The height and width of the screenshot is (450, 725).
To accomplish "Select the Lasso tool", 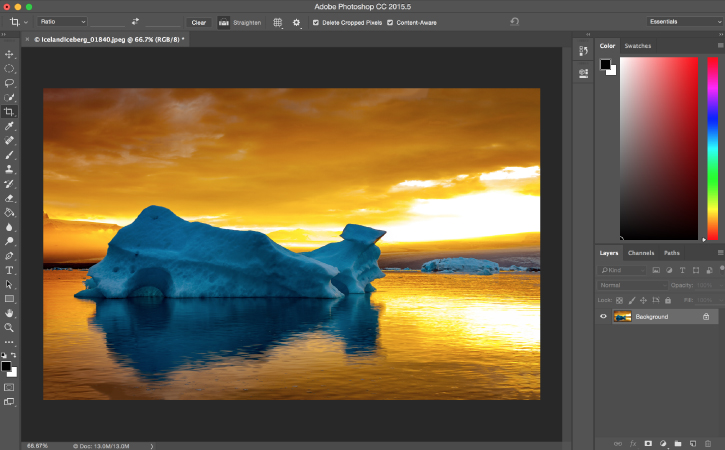I will [9, 83].
